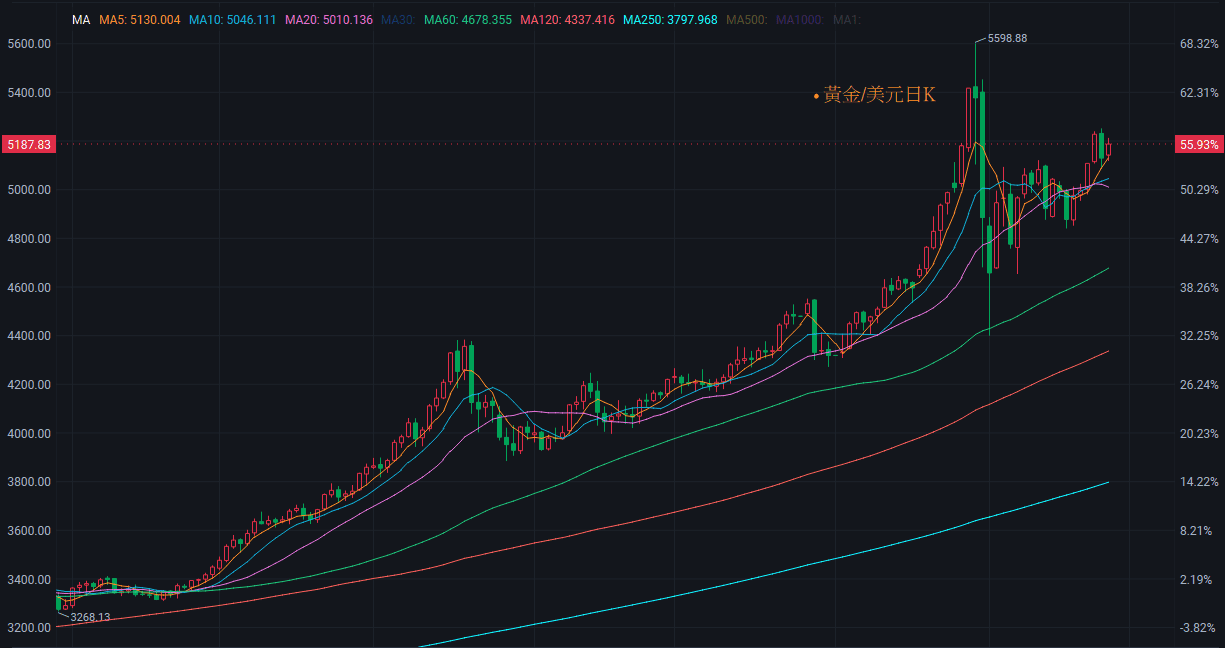
Task: Click the 4000.00 price axis label
Action: (x=28, y=434)
